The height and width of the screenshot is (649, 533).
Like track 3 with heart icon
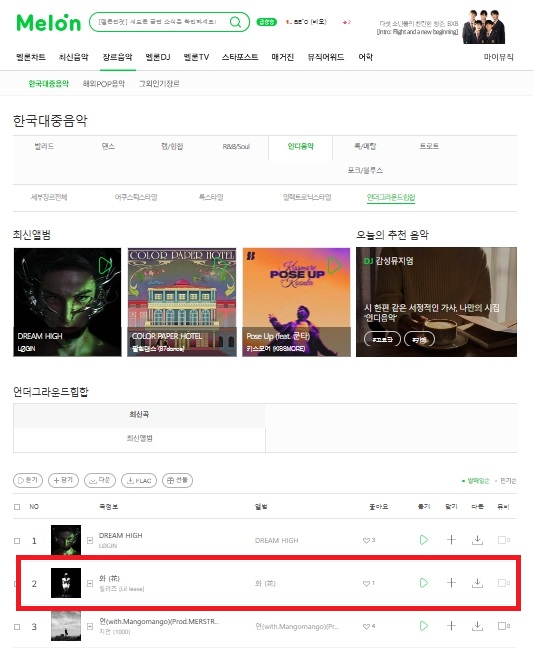click(x=366, y=627)
